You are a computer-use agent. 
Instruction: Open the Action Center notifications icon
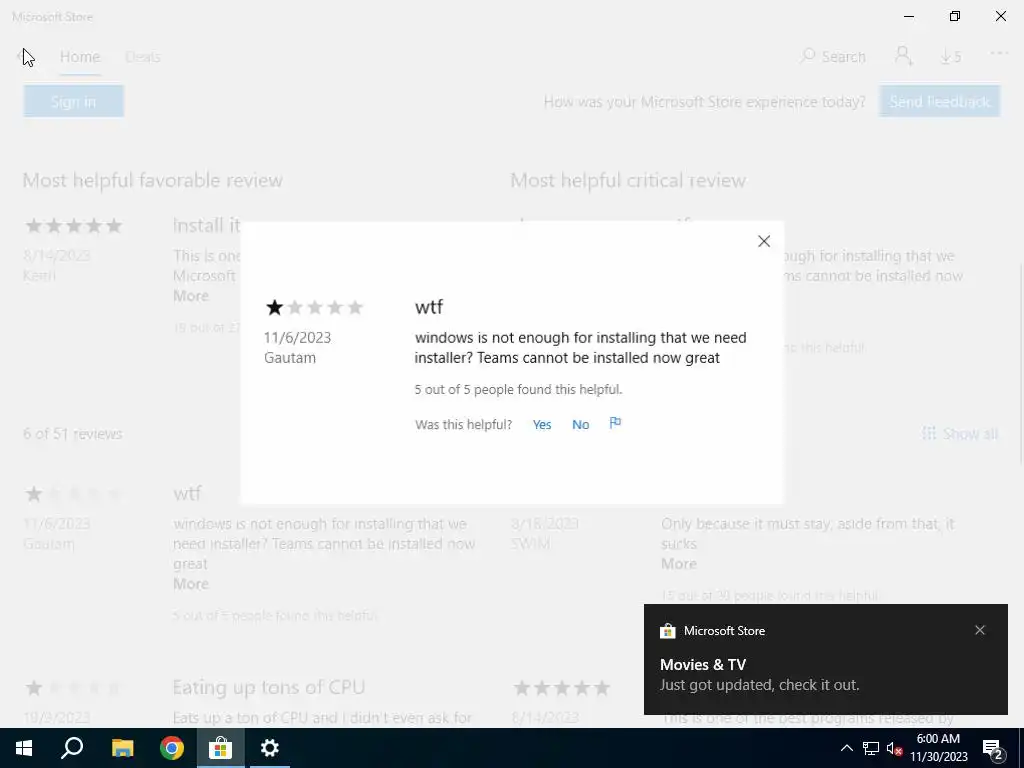pos(993,748)
